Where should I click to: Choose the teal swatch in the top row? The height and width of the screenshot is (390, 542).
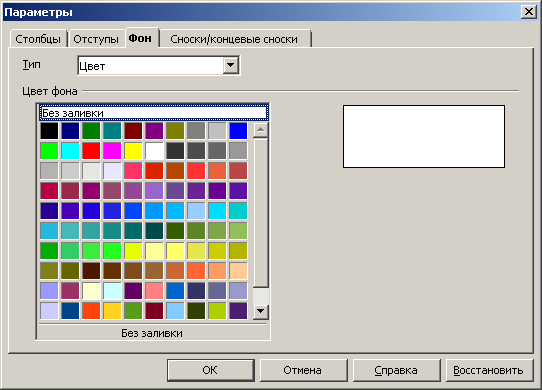point(112,131)
